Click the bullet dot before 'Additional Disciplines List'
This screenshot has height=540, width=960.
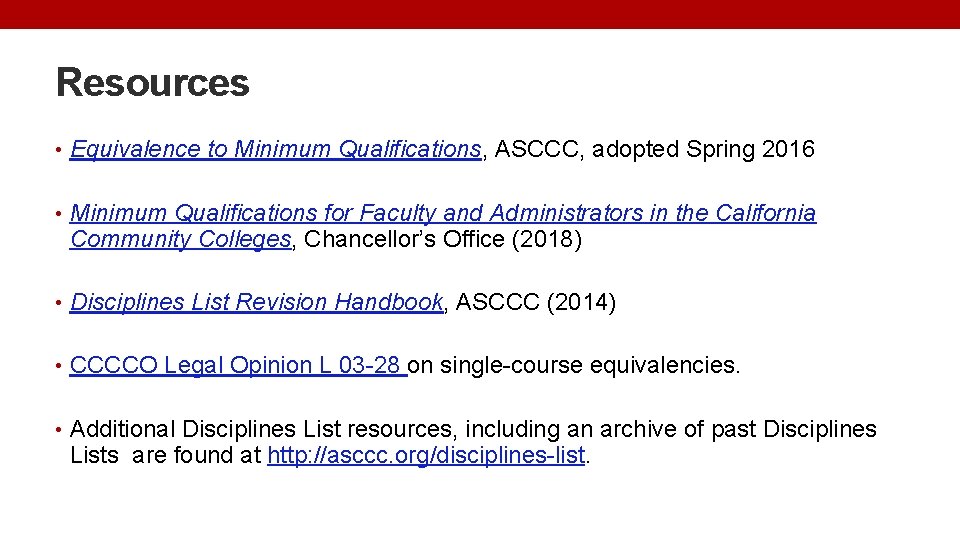point(61,431)
